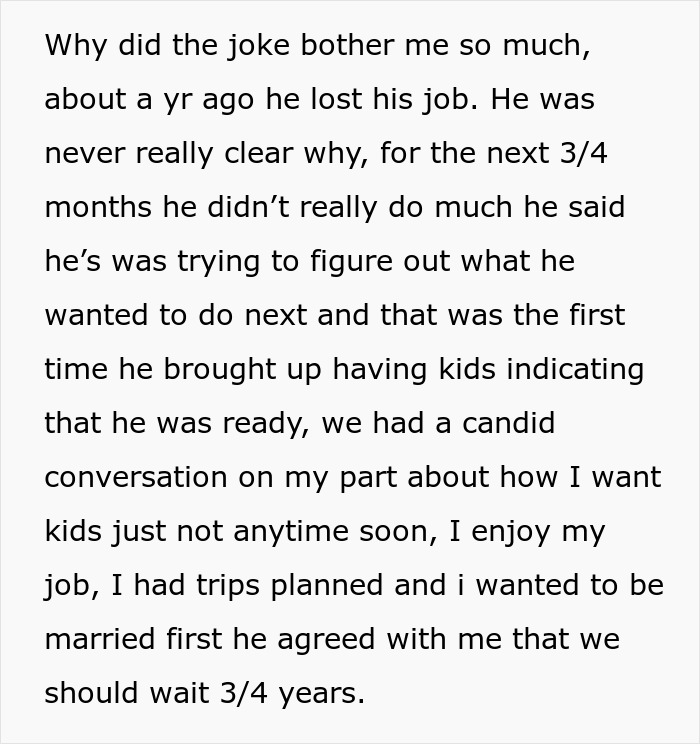Screen dimensions: 700x744
Task: Click the word "figure" in fifth line
Action: 351,262
